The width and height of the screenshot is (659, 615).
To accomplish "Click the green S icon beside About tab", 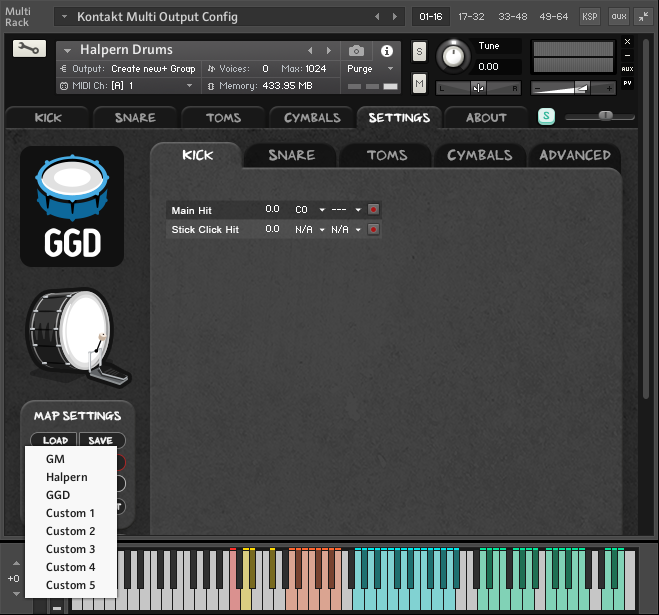I will [546, 117].
